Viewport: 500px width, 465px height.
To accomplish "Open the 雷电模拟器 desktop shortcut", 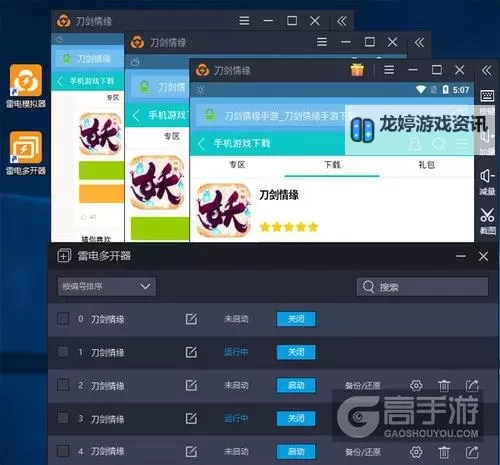I will tap(26, 86).
